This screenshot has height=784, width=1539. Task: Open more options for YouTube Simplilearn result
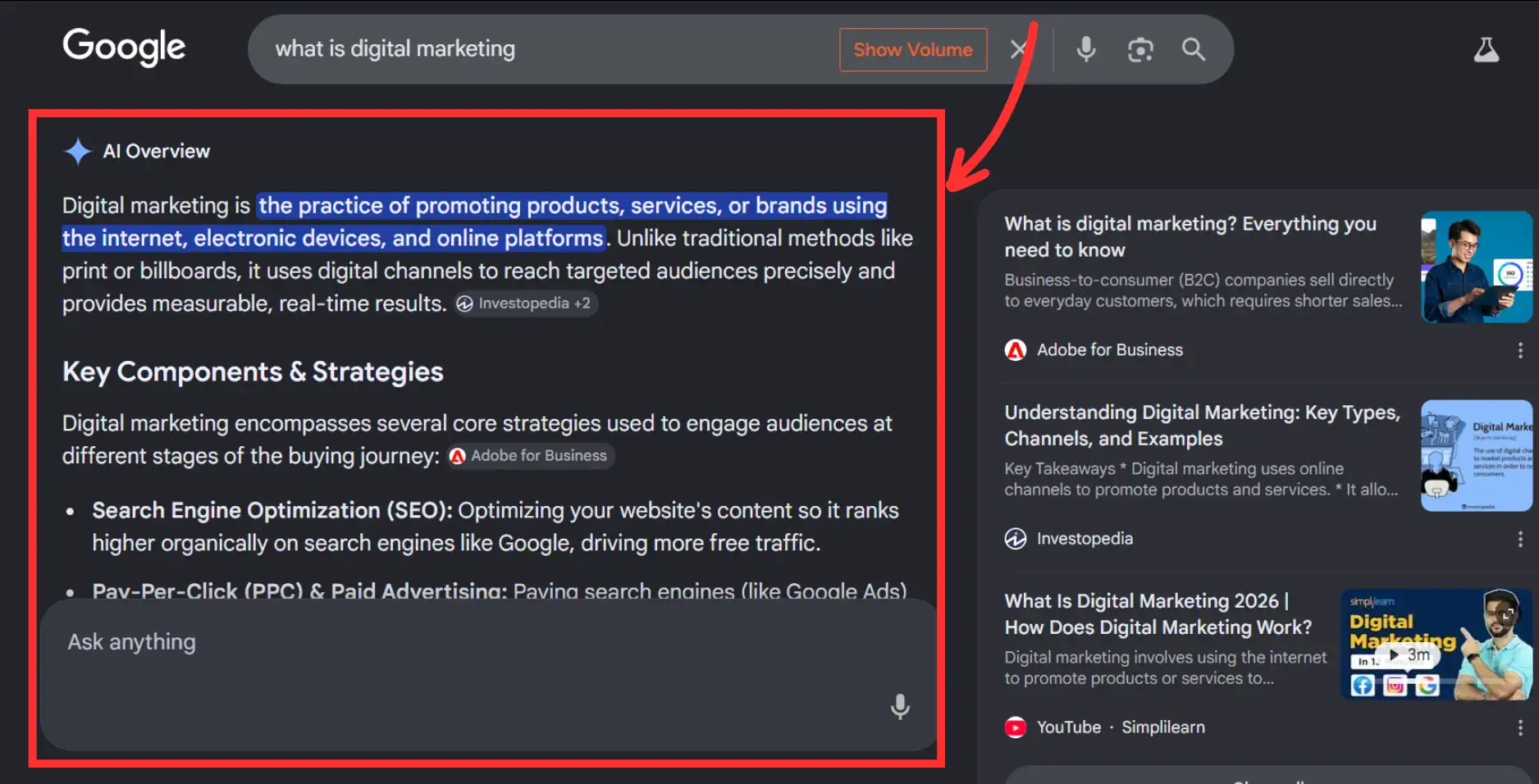[1520, 727]
